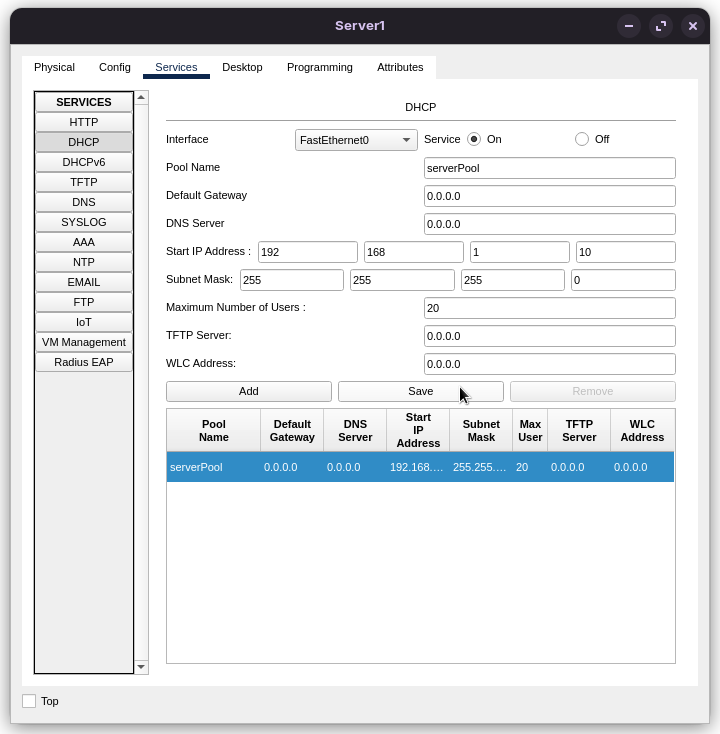
Task: Select VM Management service
Action: click(x=84, y=343)
